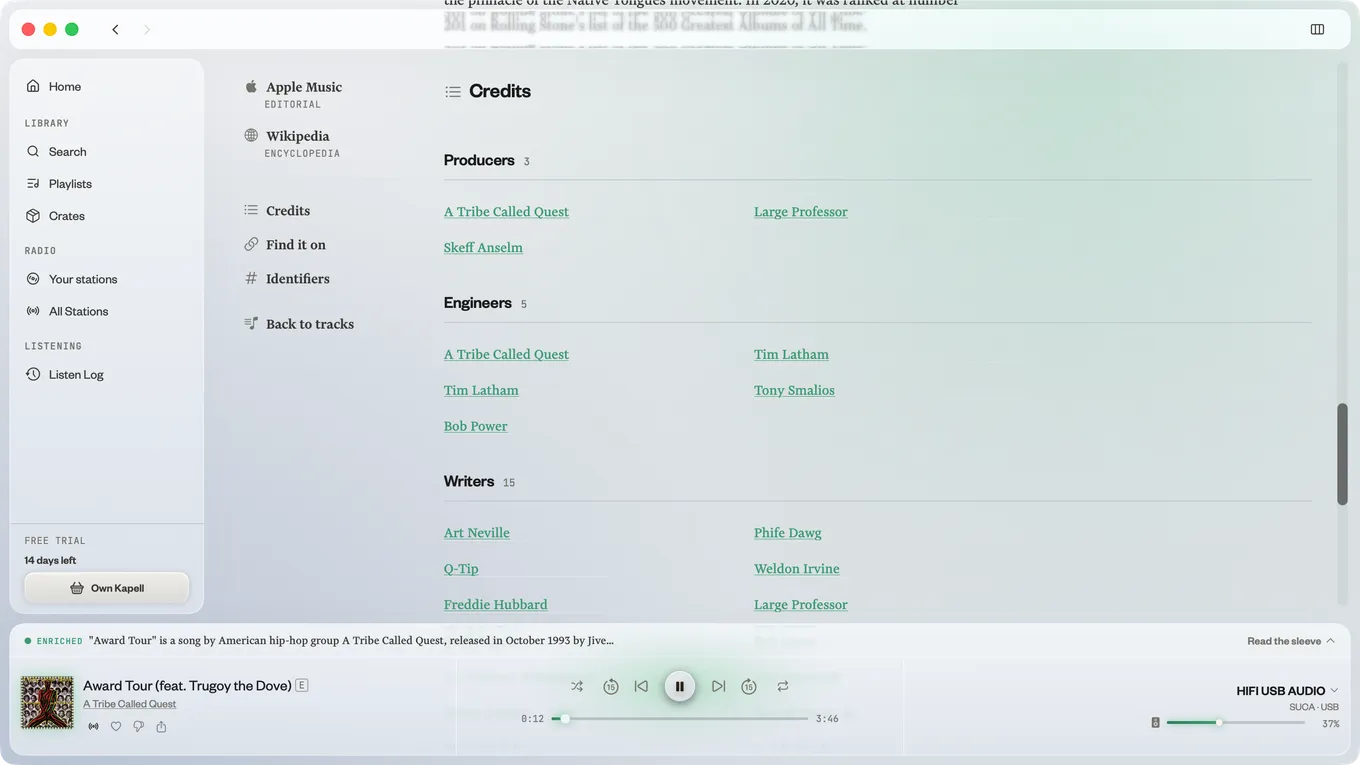
Task: Click the Midnight Marauders album artwork thumbnail
Action: (x=47, y=702)
